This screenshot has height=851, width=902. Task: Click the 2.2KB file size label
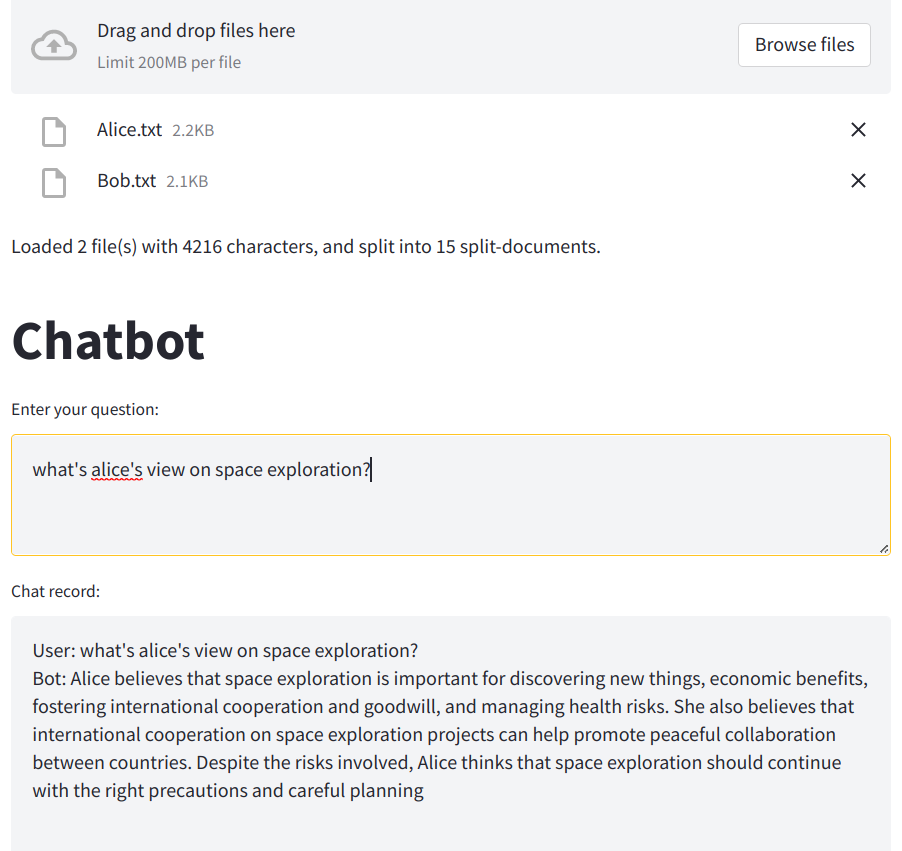pyautogui.click(x=193, y=130)
